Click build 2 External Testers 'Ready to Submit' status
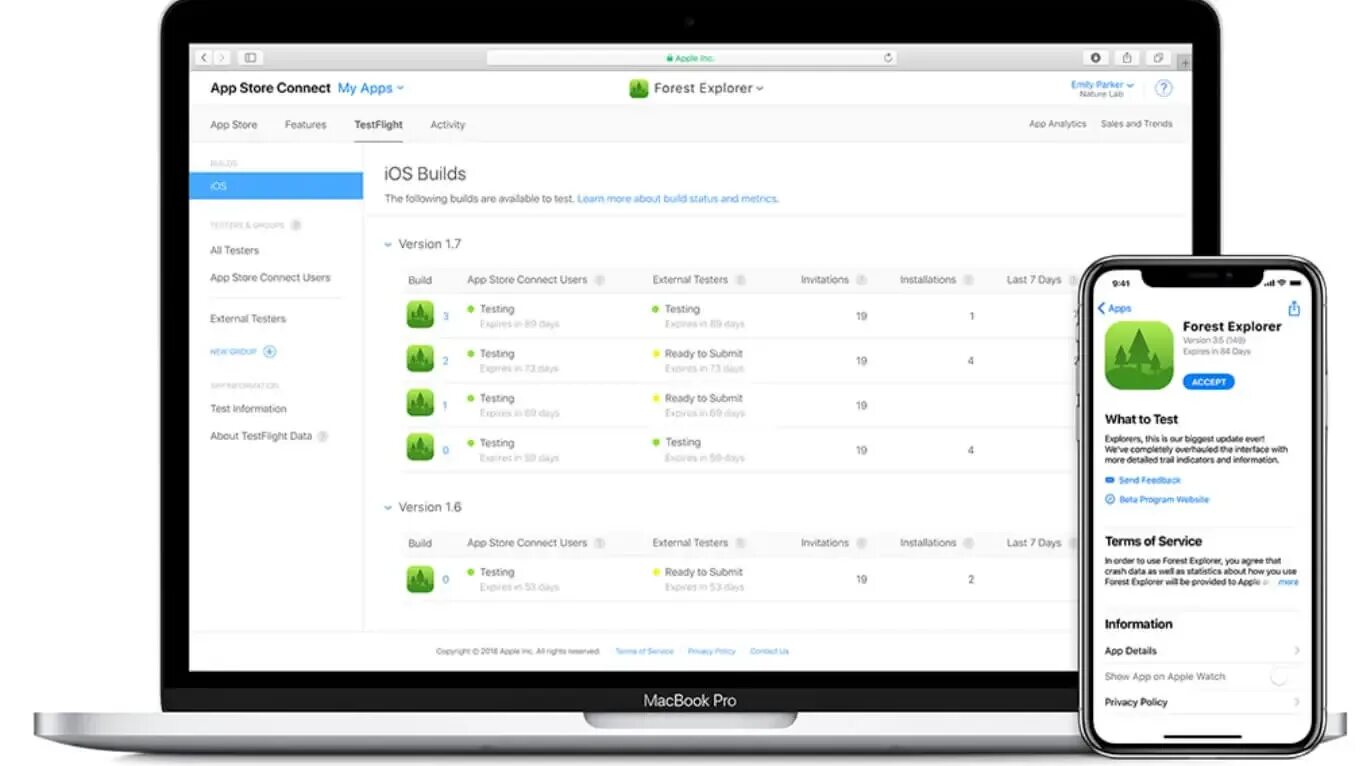 [704, 353]
